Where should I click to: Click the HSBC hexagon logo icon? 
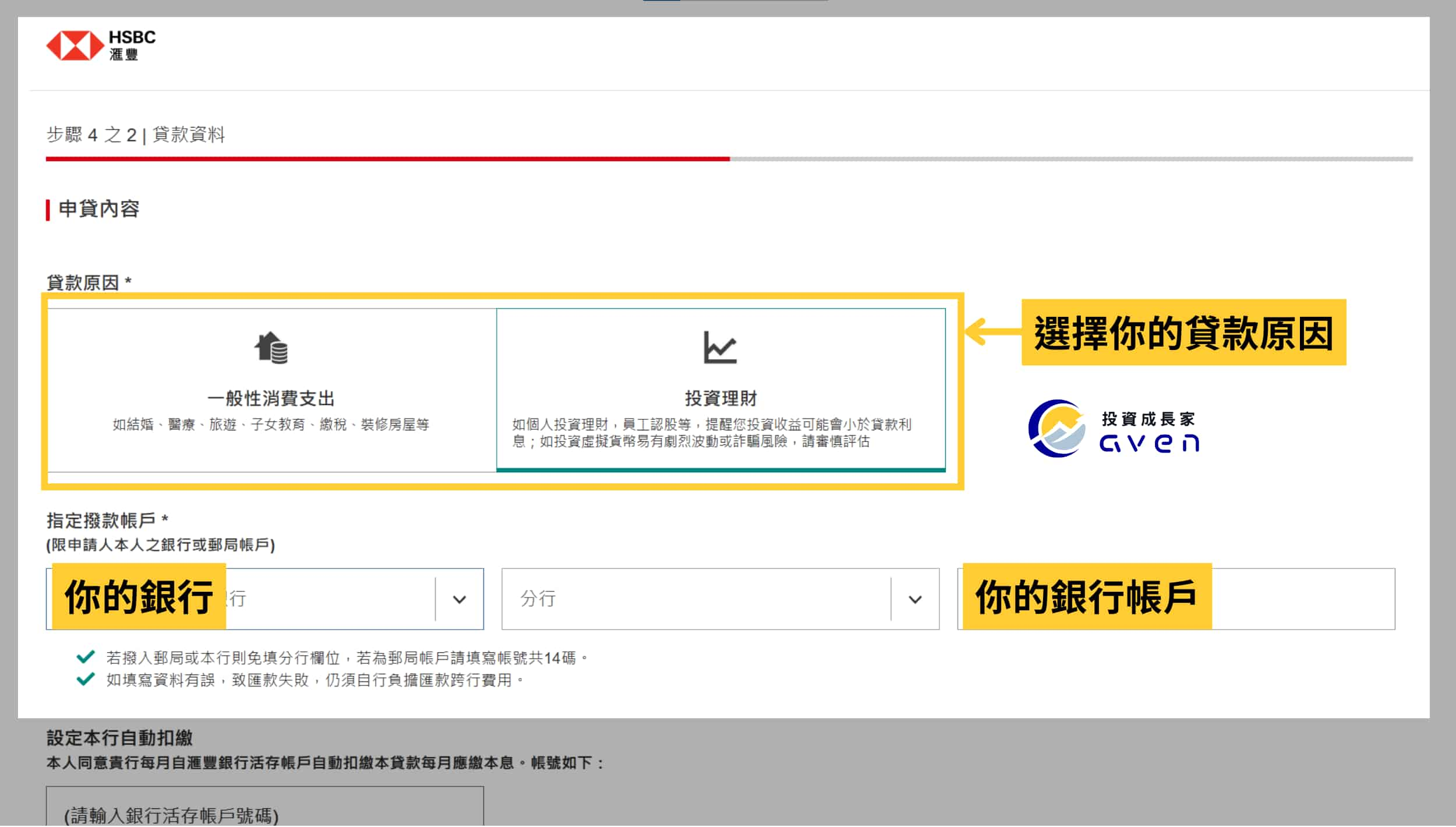[x=75, y=45]
